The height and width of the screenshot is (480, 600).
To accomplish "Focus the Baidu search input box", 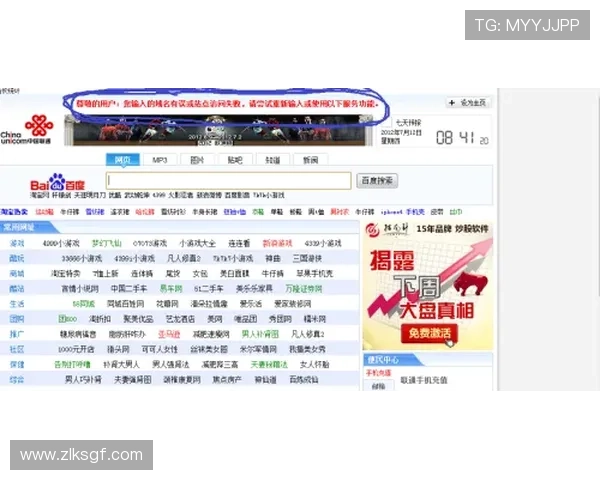I will [228, 181].
